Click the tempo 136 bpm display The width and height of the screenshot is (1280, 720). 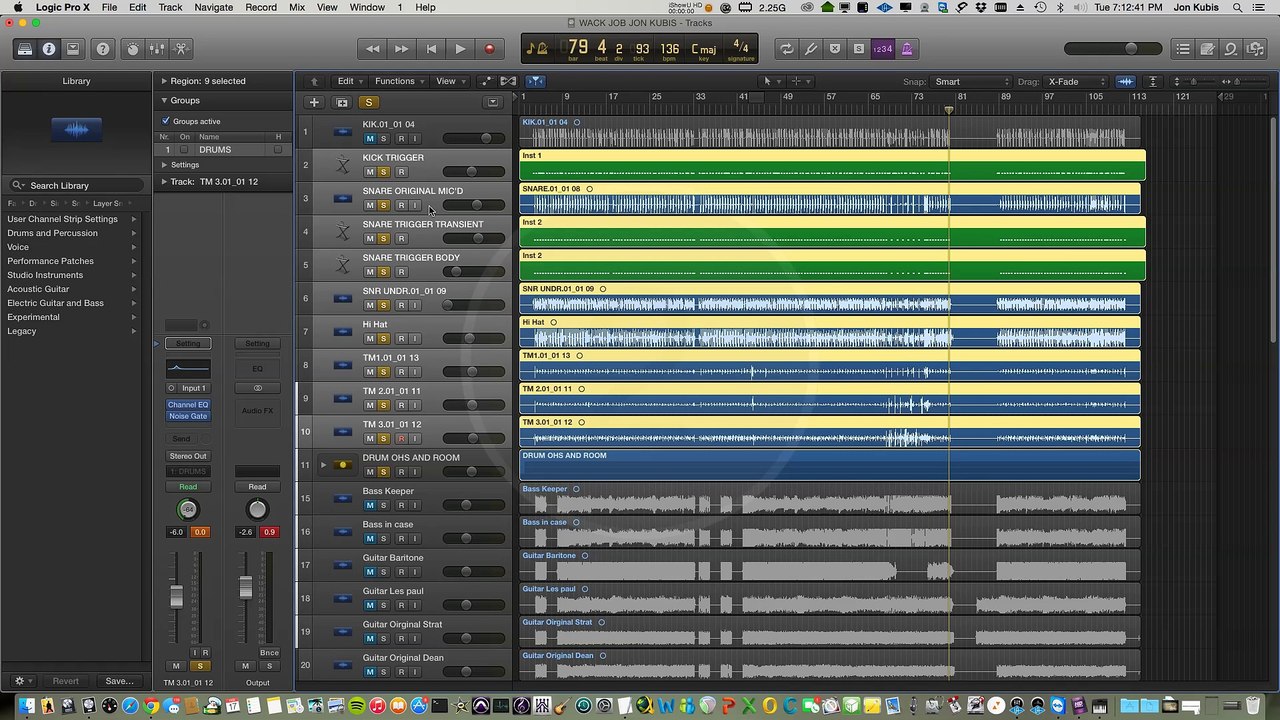click(669, 49)
